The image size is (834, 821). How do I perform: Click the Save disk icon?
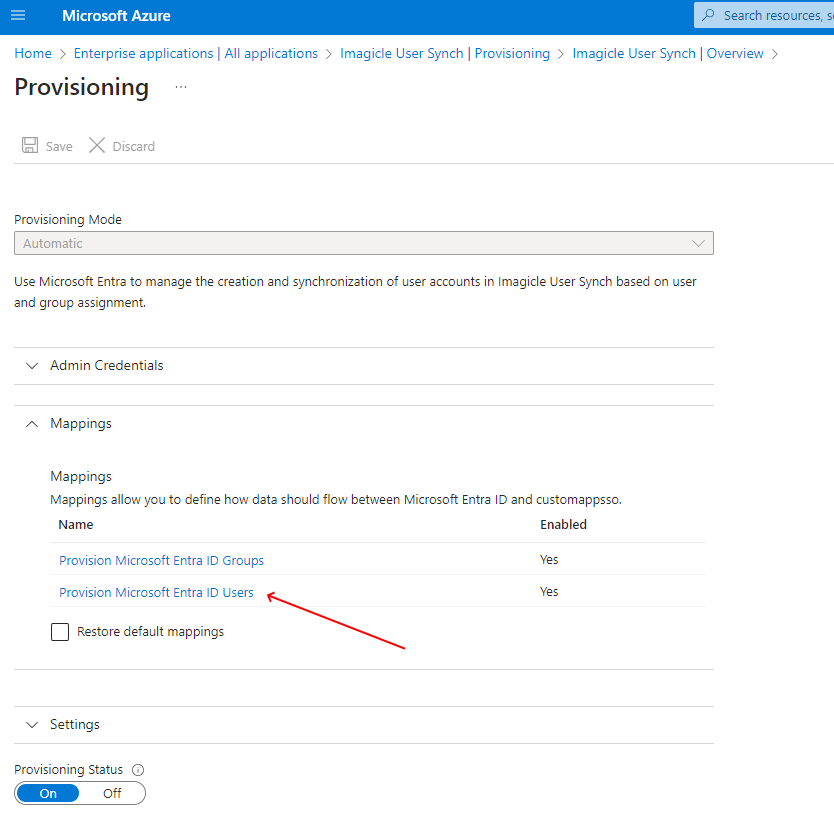pyautogui.click(x=30, y=146)
